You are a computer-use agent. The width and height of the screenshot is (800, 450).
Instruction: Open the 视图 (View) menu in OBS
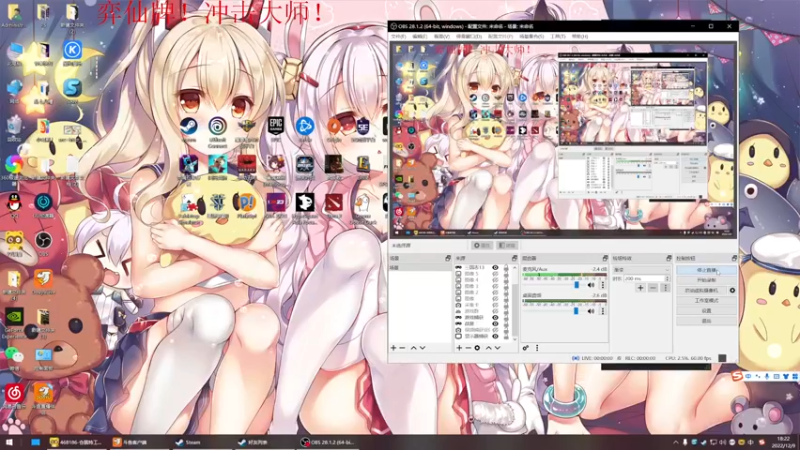coord(441,37)
